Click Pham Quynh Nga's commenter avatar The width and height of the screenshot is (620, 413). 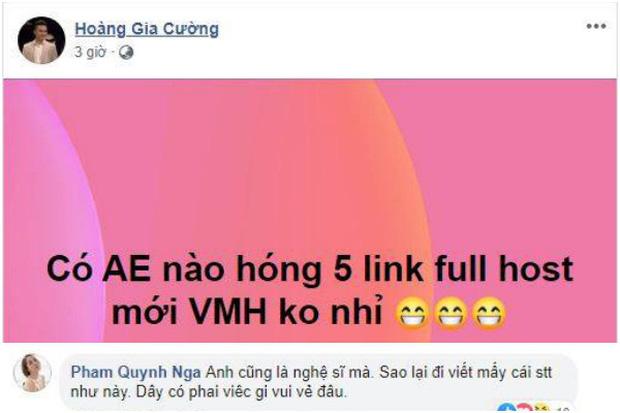(32, 373)
